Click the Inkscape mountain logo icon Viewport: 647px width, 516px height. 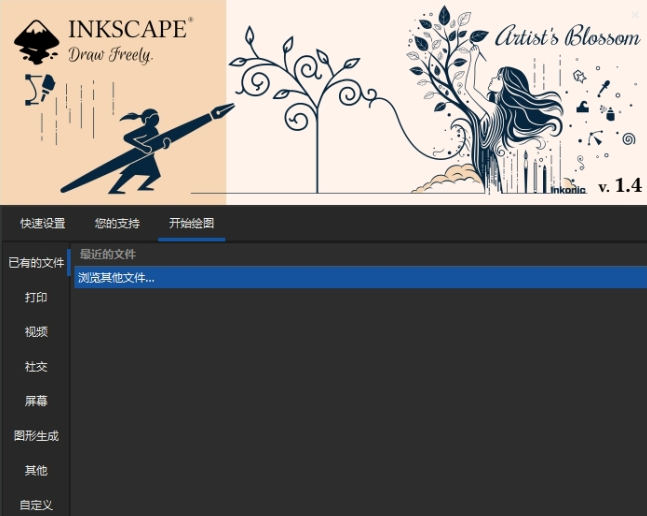tap(37, 37)
